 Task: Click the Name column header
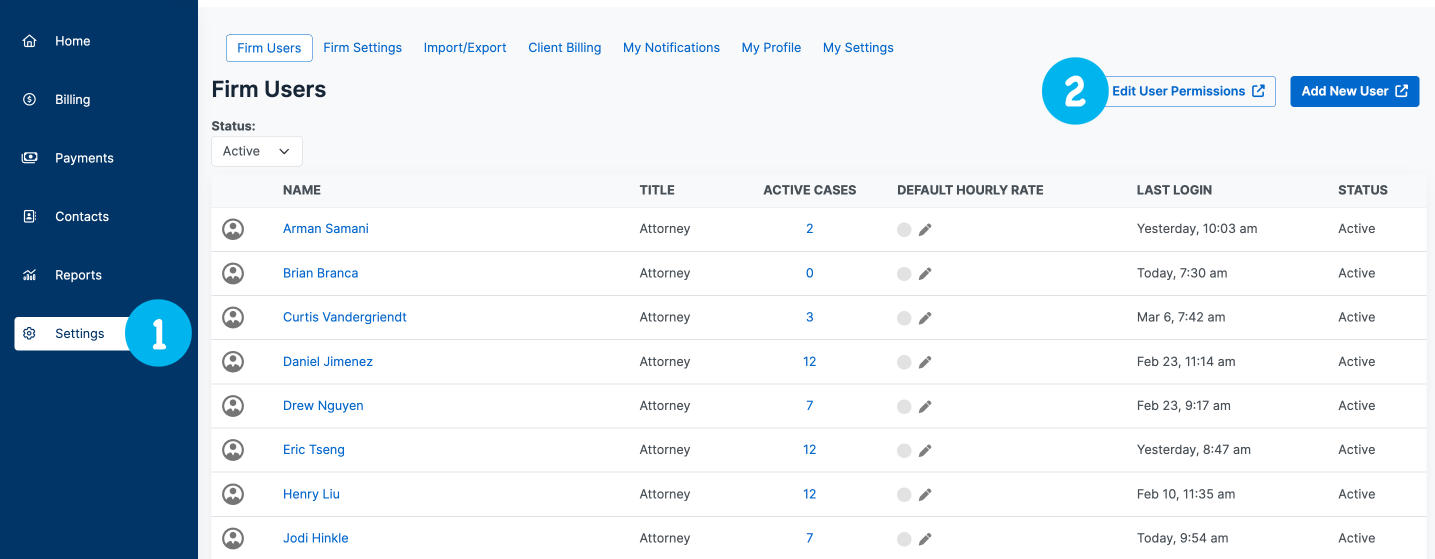pyautogui.click(x=302, y=190)
